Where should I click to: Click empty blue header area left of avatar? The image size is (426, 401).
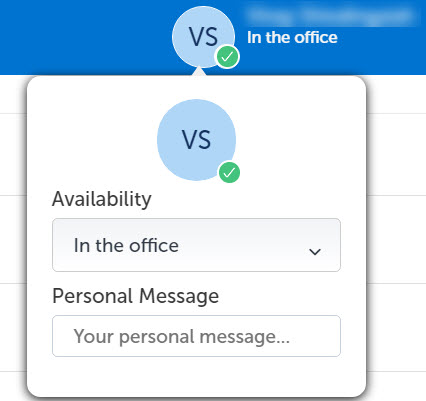click(x=83, y=37)
